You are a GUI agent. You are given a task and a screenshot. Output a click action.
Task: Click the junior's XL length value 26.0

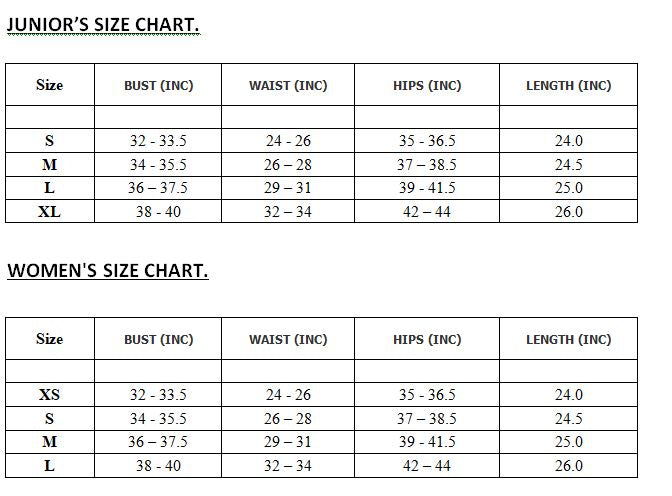tap(568, 211)
